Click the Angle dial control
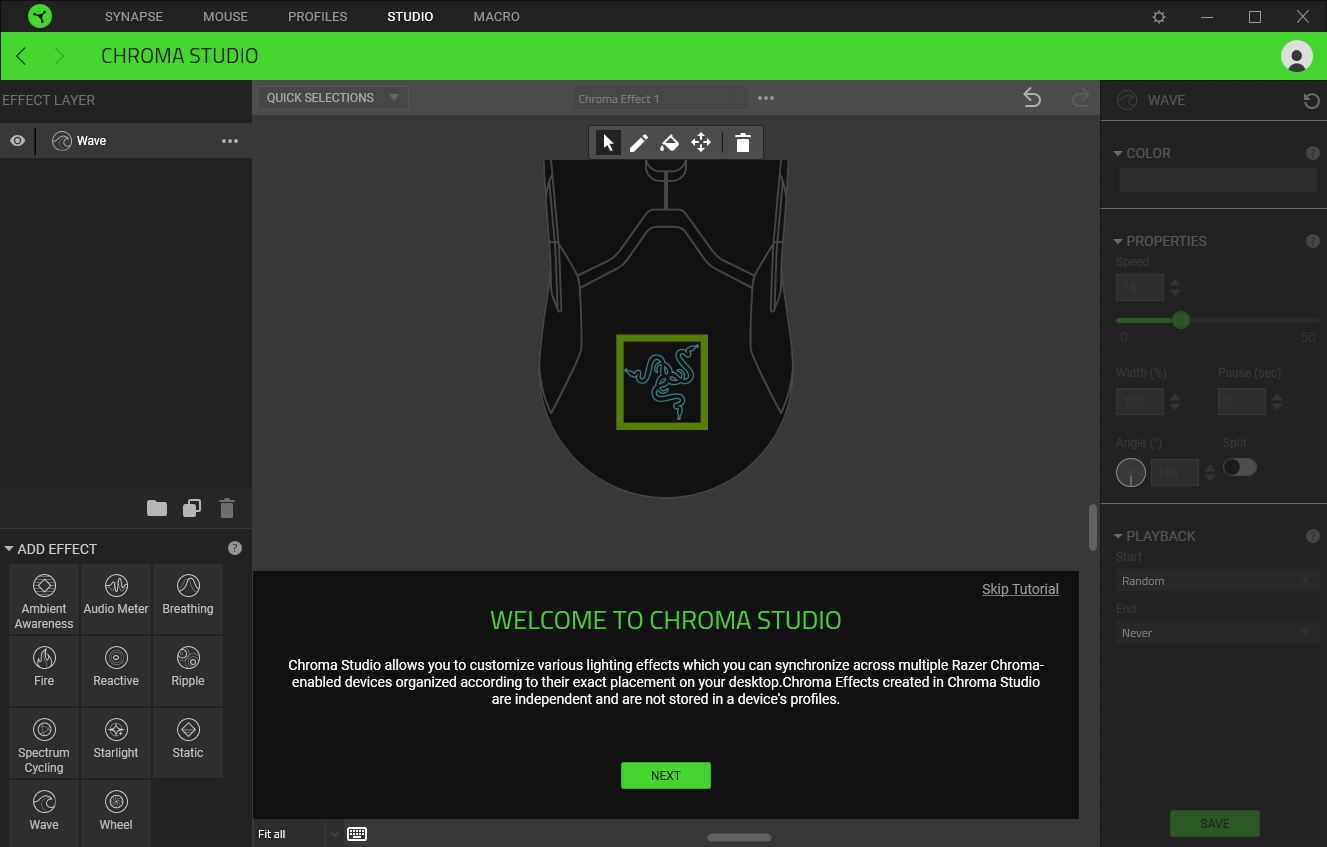Viewport: 1327px width, 847px height. [1131, 473]
